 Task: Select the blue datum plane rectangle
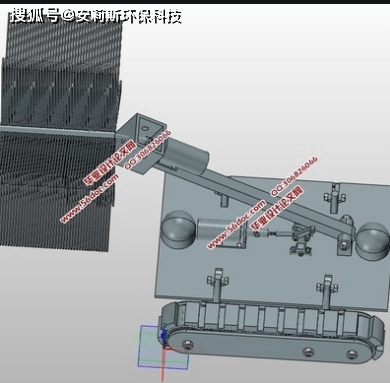coord(163,347)
